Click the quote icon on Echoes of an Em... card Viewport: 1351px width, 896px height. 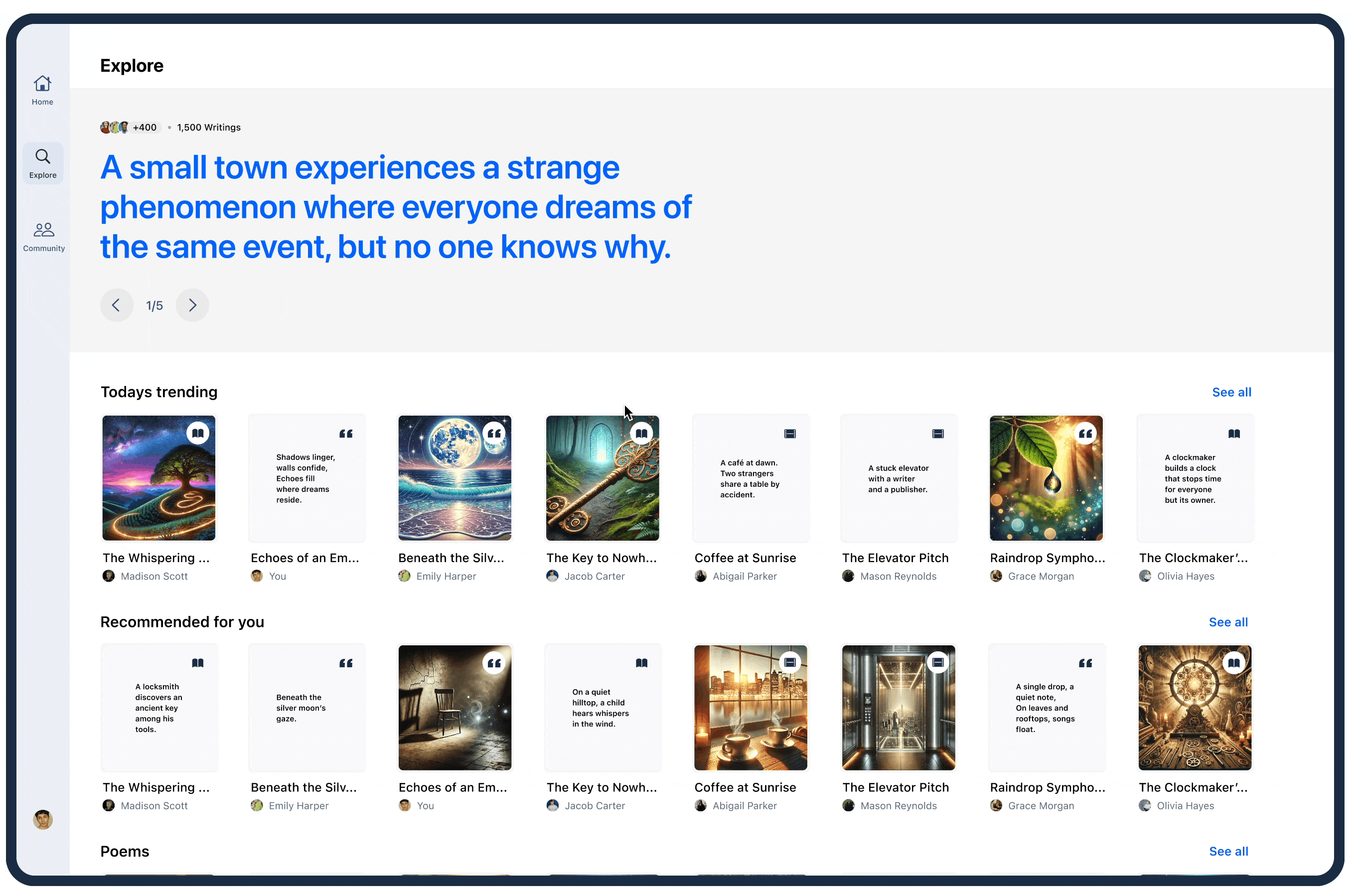click(346, 434)
